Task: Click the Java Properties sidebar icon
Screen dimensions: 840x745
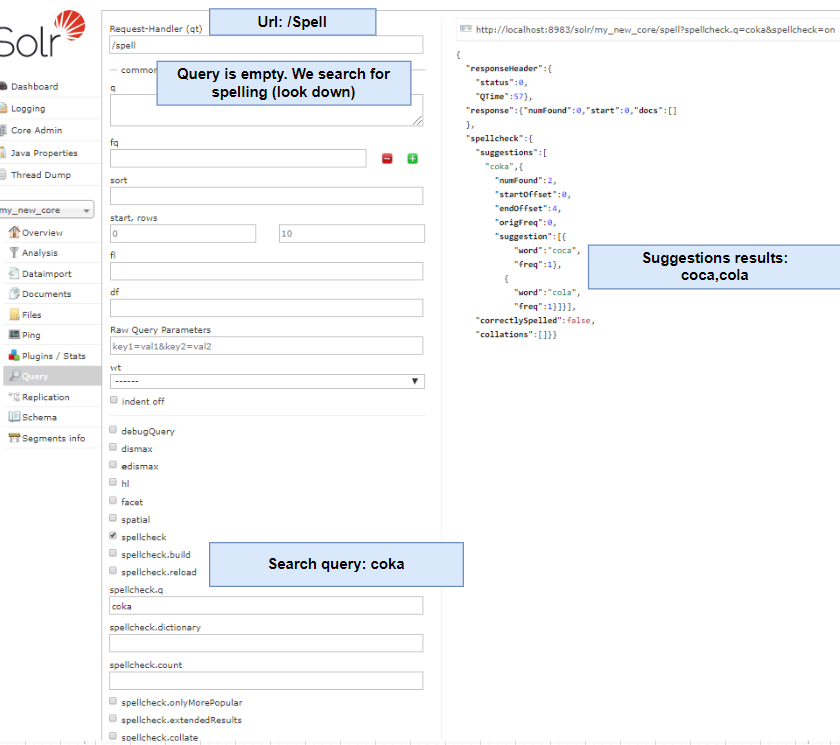Action: point(3,153)
